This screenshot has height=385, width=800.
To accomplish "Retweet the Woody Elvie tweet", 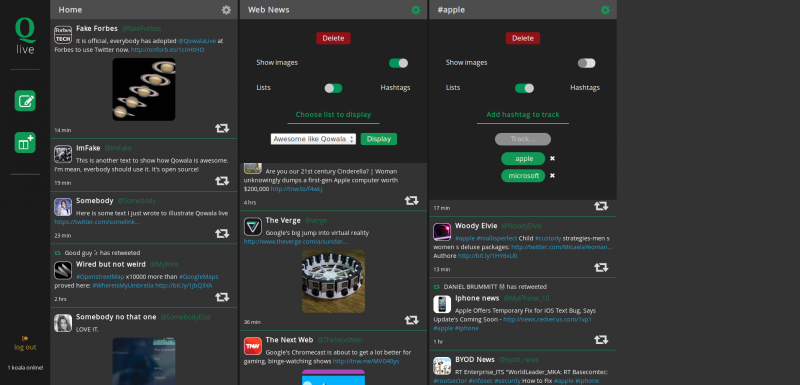I will coord(601,267).
